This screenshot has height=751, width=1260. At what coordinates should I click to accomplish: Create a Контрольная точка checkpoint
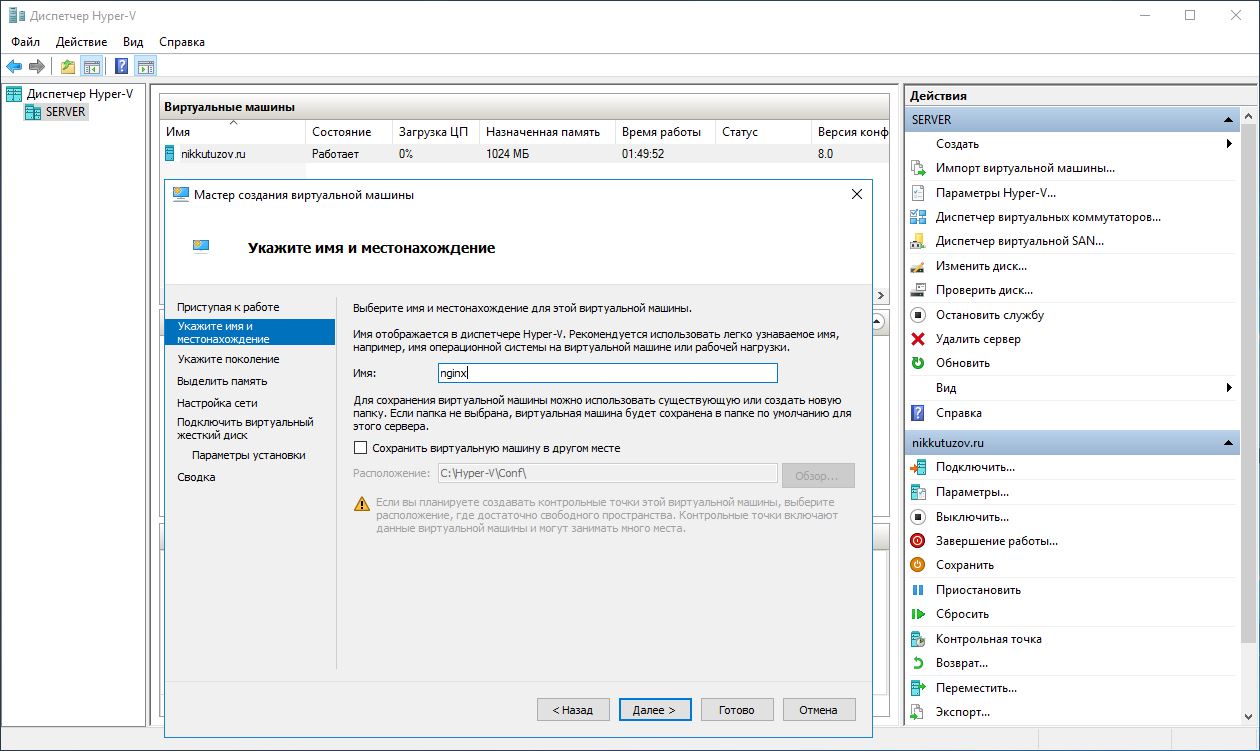pos(988,639)
